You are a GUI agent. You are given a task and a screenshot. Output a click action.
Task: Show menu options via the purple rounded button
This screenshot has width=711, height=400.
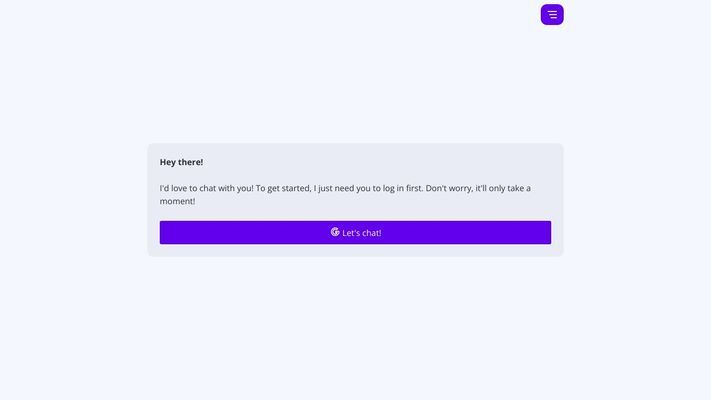(552, 15)
